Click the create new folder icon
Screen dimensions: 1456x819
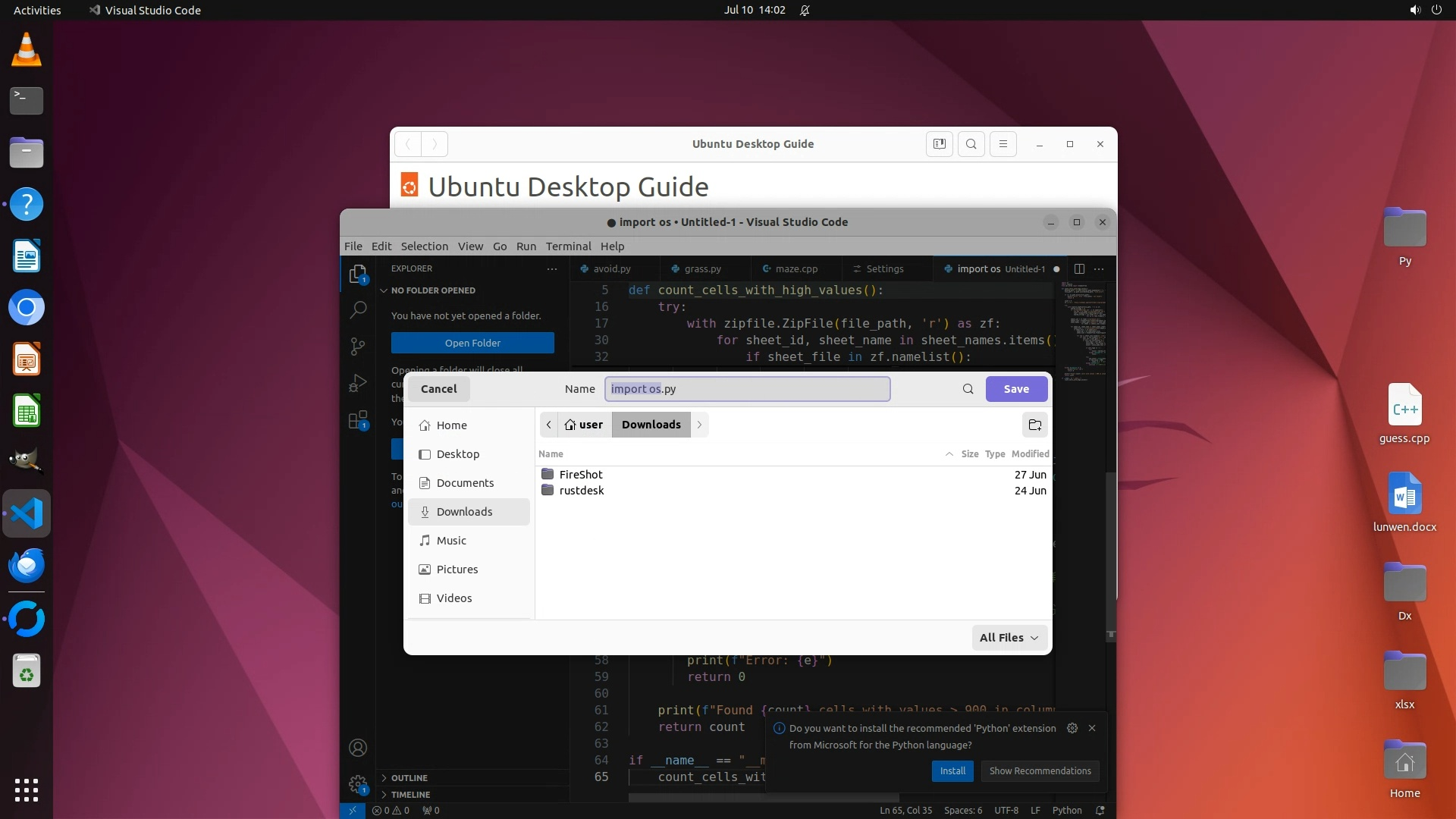[1034, 425]
